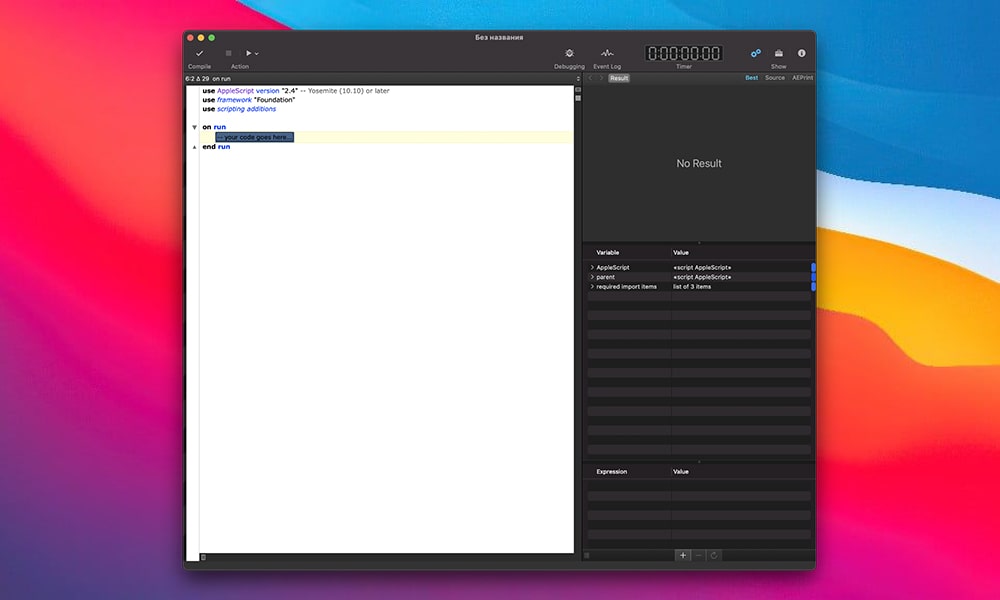Click the Compile checkmark icon
Image resolution: width=1000 pixels, height=600 pixels.
point(200,53)
